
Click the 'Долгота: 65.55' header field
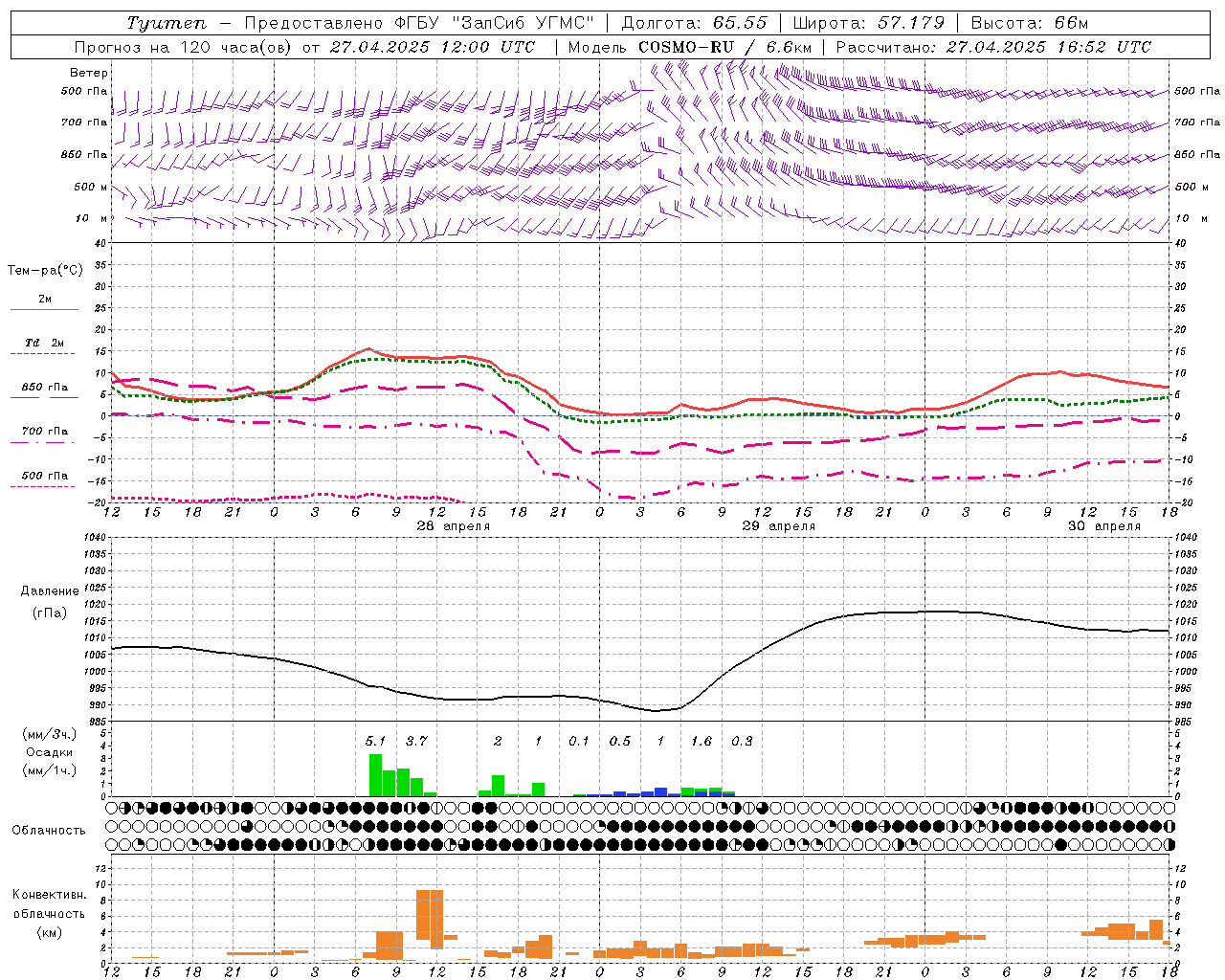click(694, 23)
